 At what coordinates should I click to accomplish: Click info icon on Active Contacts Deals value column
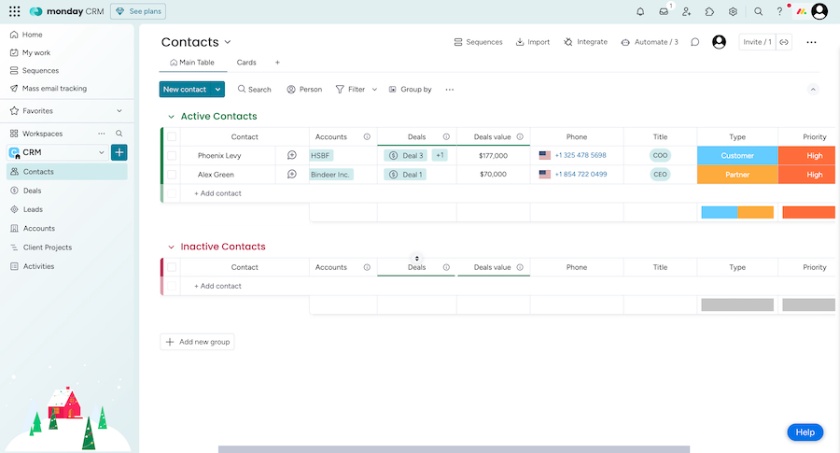pos(520,137)
